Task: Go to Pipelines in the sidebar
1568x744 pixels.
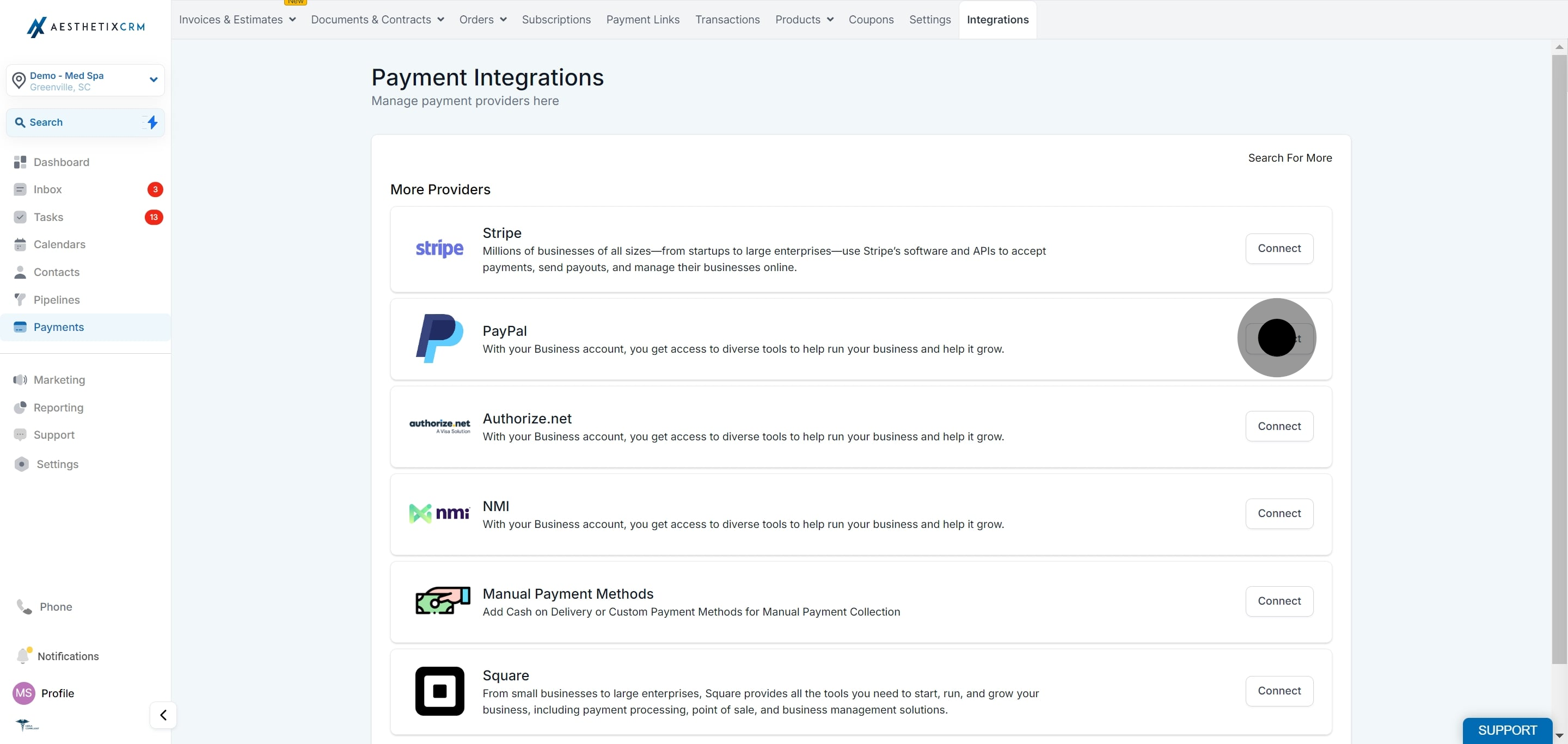Action: click(85, 299)
